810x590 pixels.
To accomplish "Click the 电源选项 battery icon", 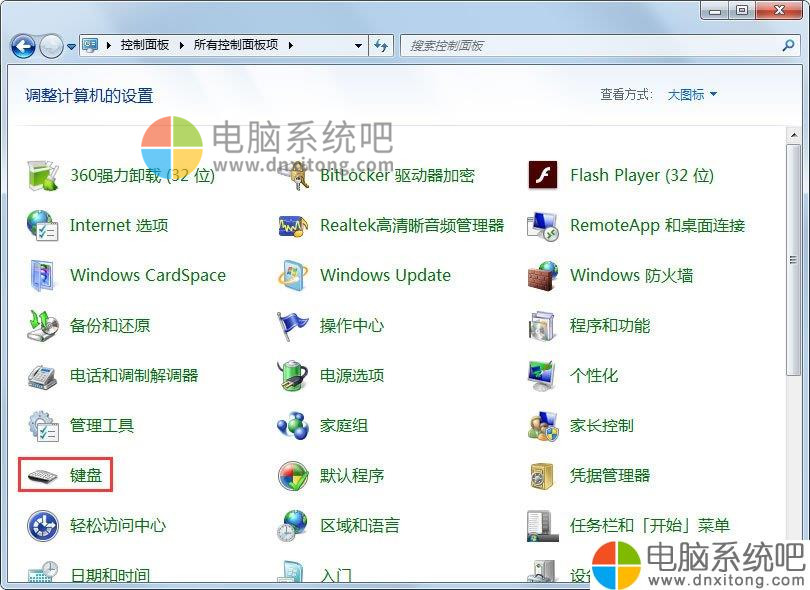I will pos(293,376).
